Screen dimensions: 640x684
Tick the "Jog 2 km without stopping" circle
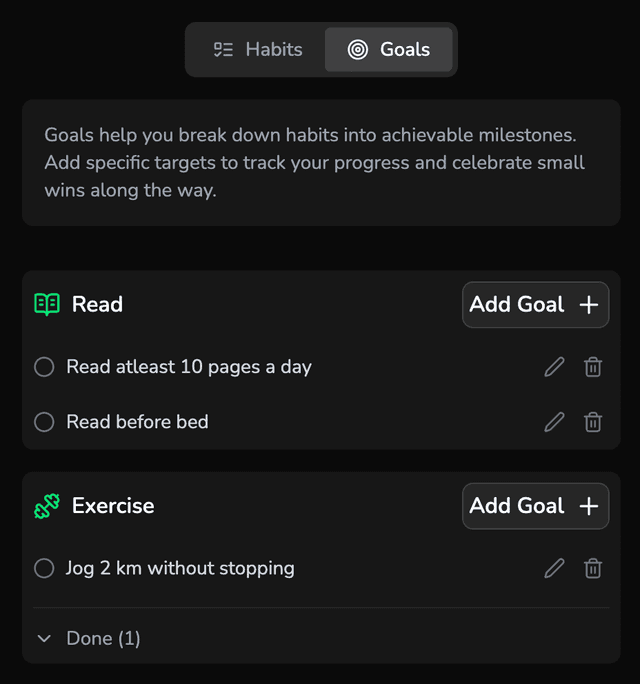[x=44, y=568]
